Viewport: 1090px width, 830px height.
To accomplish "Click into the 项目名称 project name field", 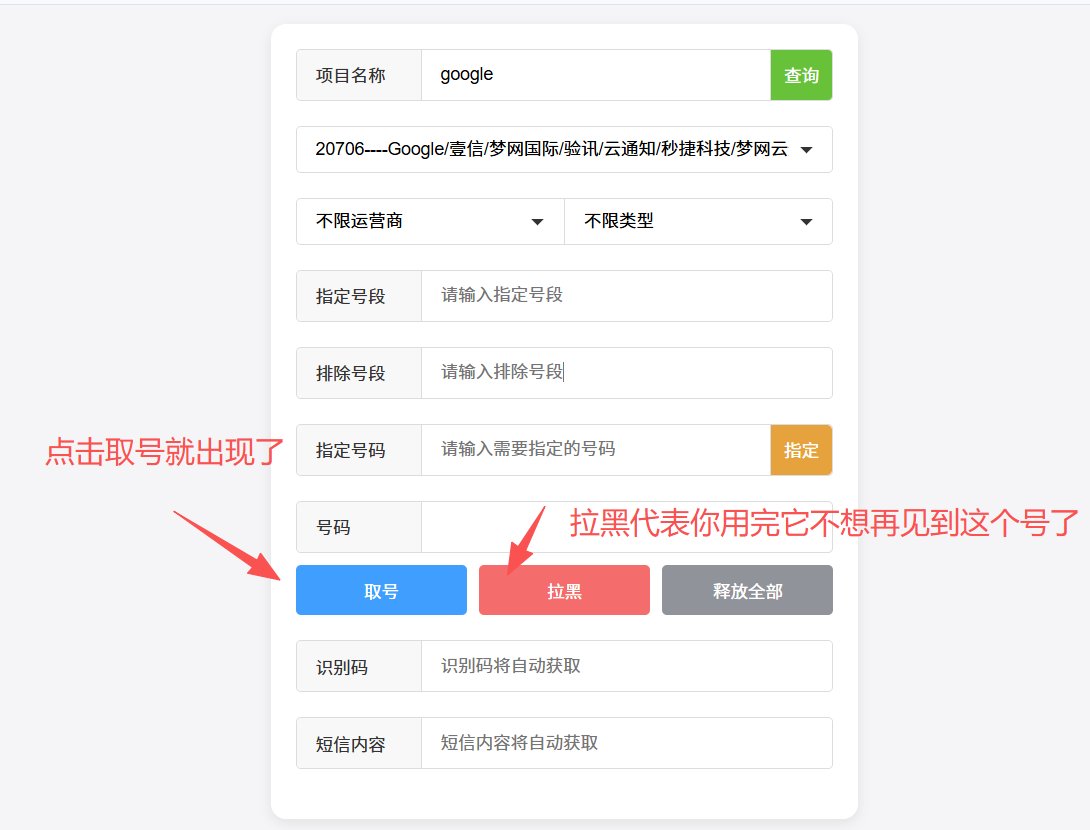I will point(600,74).
